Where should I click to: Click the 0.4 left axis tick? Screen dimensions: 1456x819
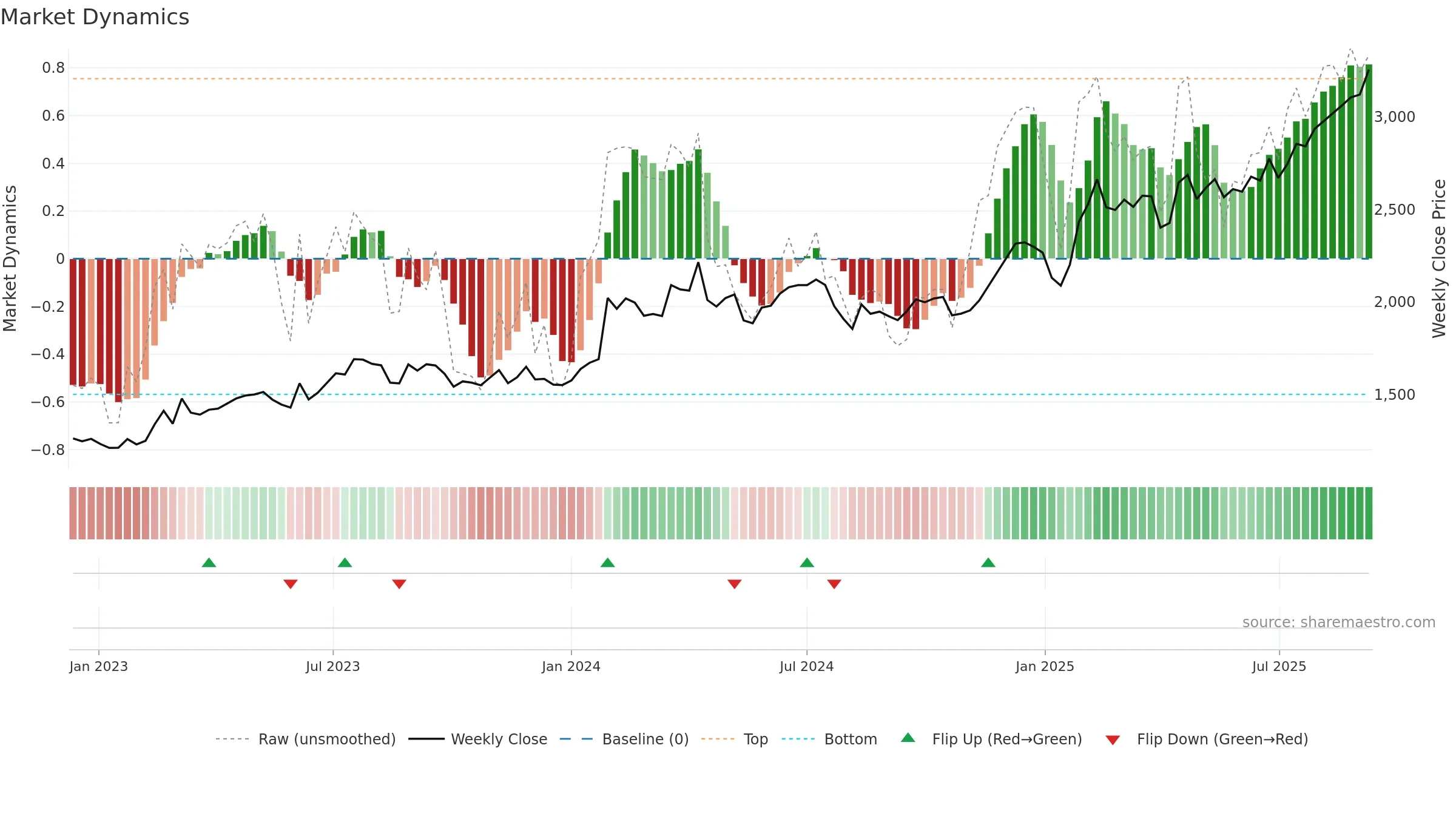click(x=53, y=163)
